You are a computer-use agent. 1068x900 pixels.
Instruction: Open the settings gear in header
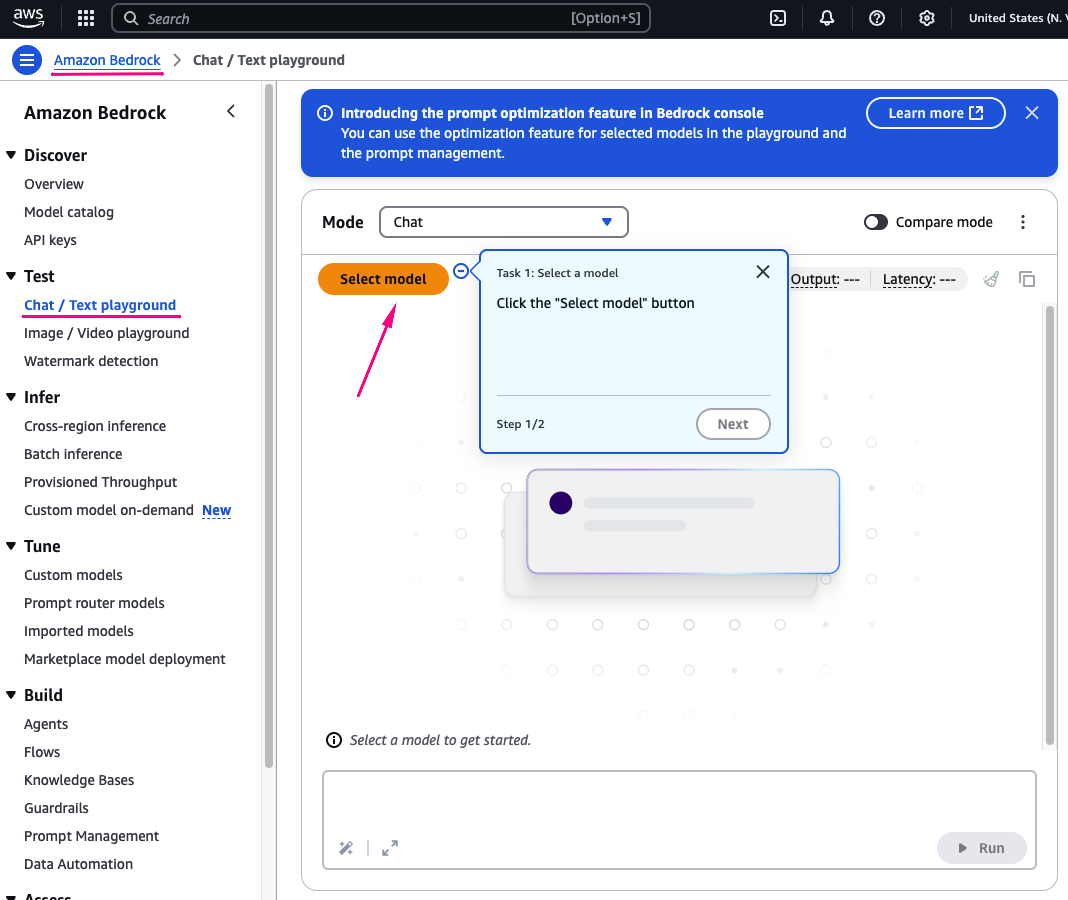pos(927,18)
